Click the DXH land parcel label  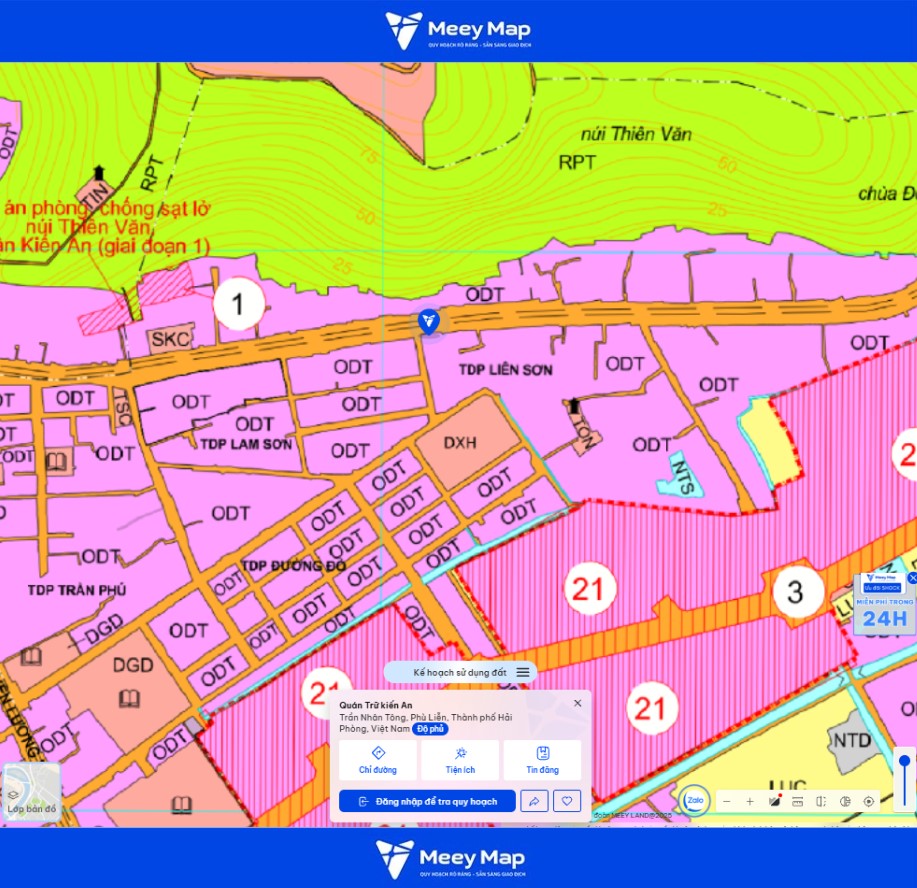click(460, 443)
